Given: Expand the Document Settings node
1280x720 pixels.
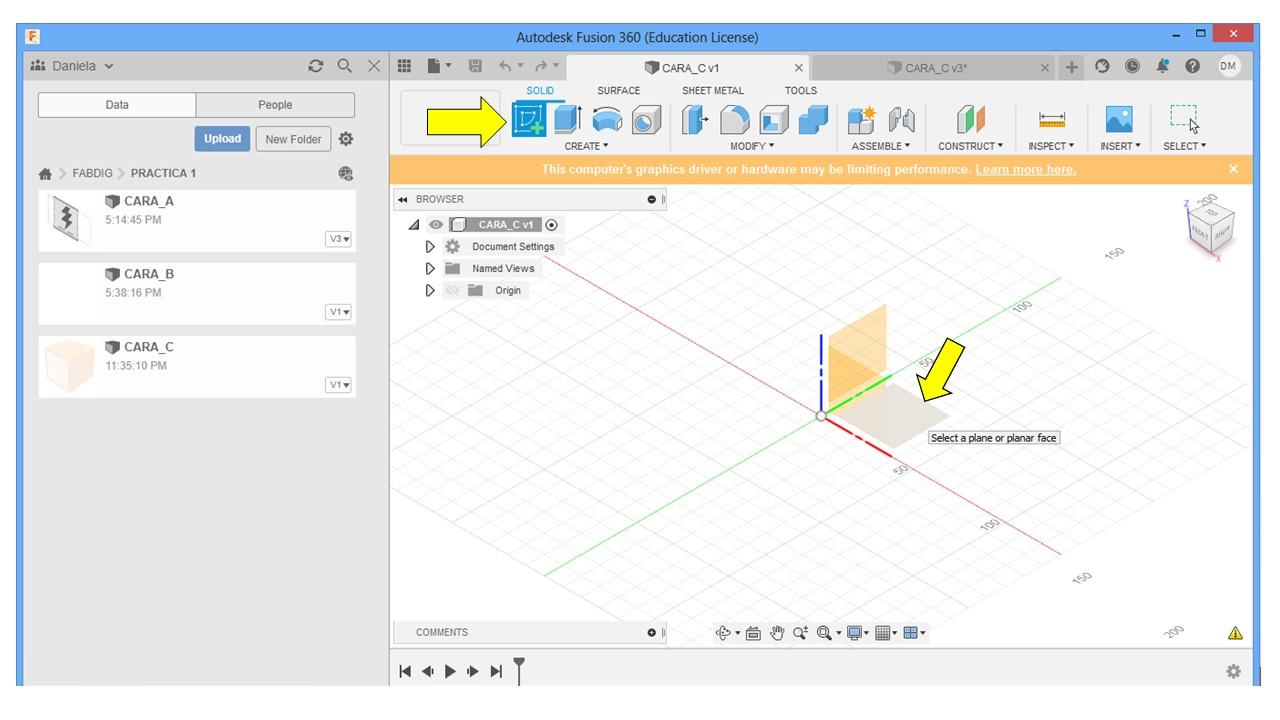Looking at the screenshot, I should 431,247.
